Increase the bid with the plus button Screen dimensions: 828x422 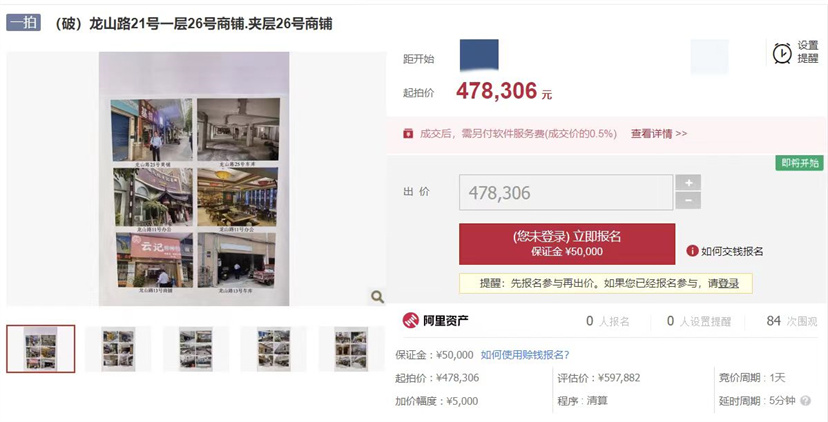(x=689, y=183)
